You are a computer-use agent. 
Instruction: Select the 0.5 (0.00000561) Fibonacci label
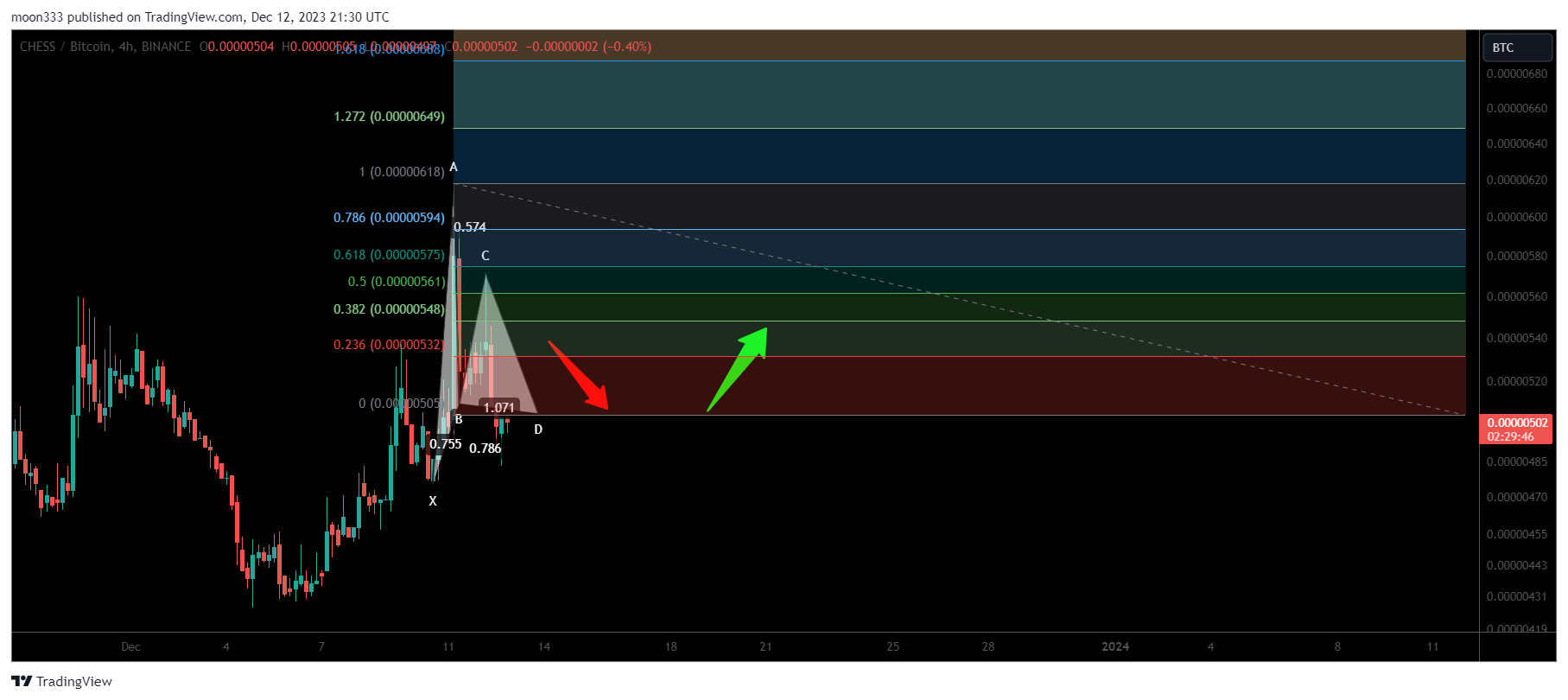[x=397, y=282]
